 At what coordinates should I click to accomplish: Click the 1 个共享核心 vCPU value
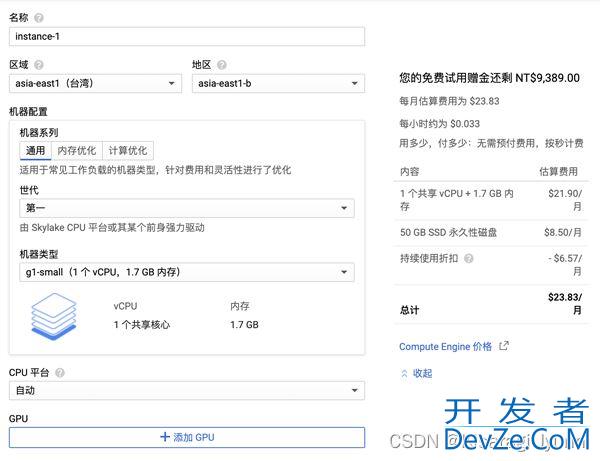coord(142,325)
